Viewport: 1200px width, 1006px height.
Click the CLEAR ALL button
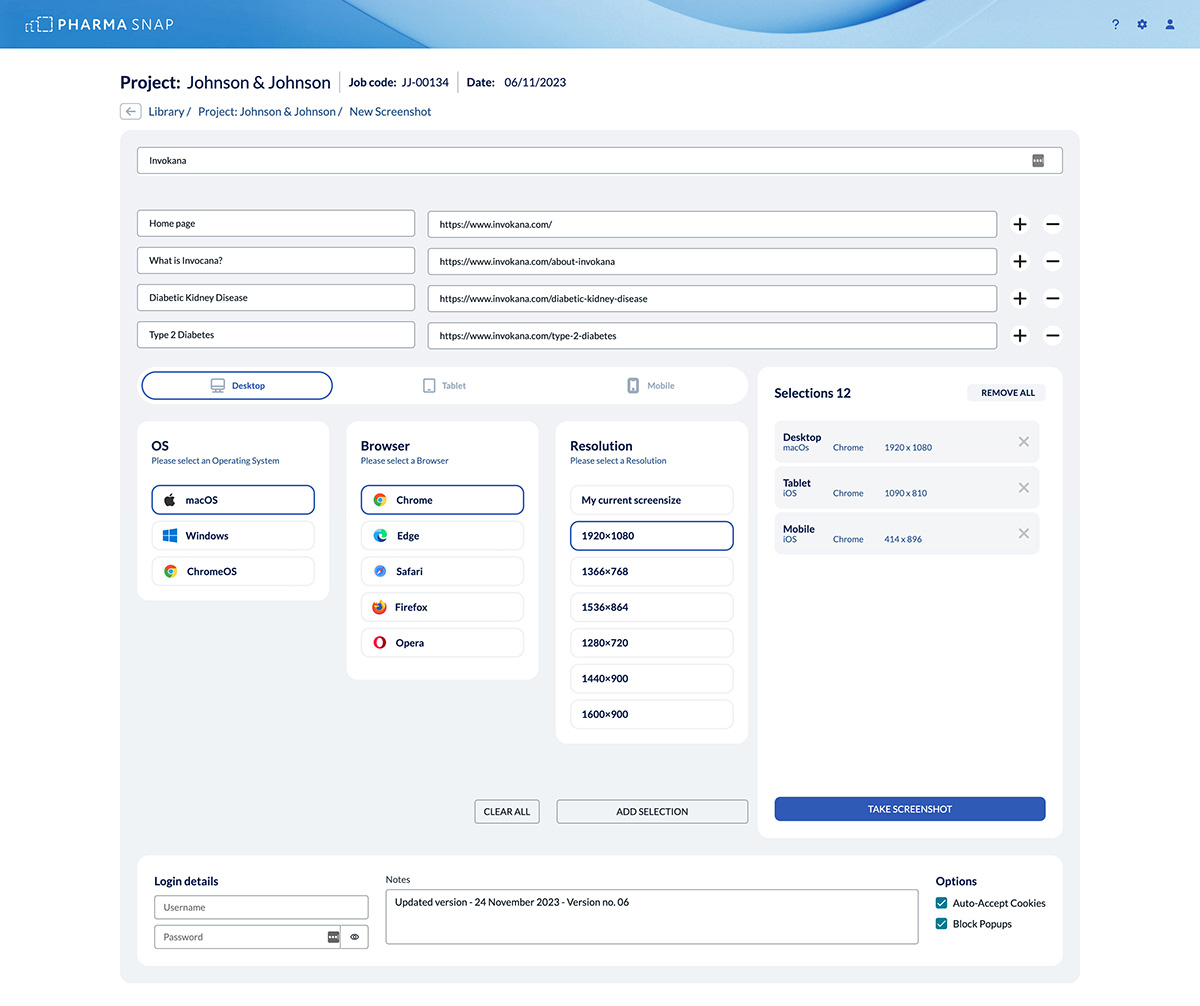(x=507, y=811)
